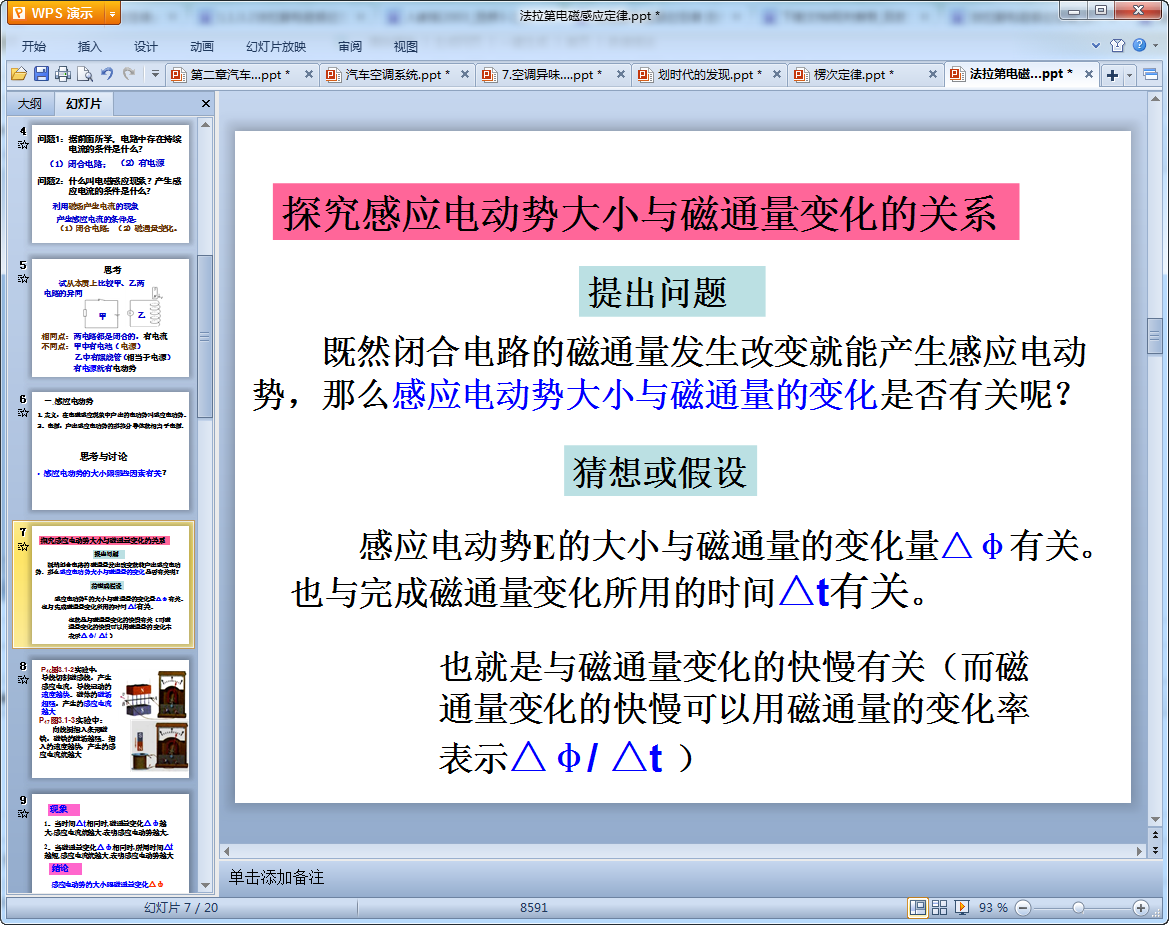Click the slide title 探究感应电动势大小与磁通量变化的关系
Image resolution: width=1169 pixels, height=925 pixels.
click(x=646, y=212)
